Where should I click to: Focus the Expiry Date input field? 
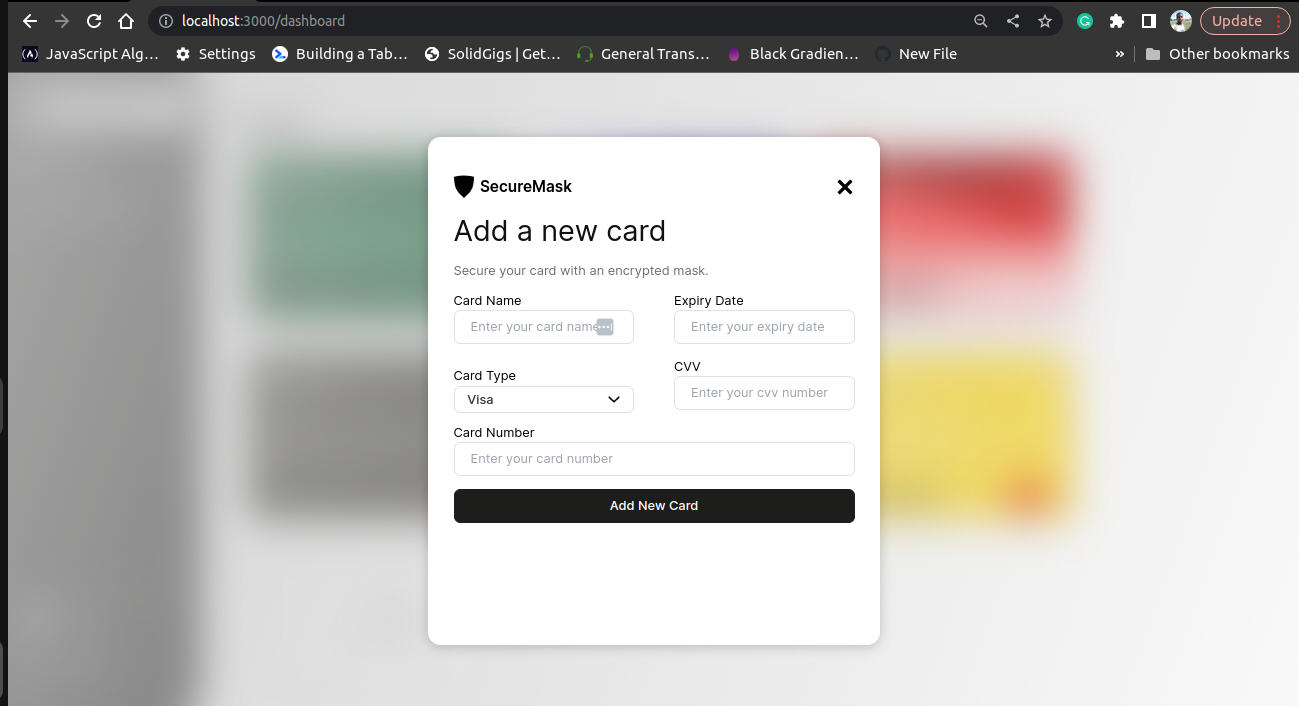764,327
